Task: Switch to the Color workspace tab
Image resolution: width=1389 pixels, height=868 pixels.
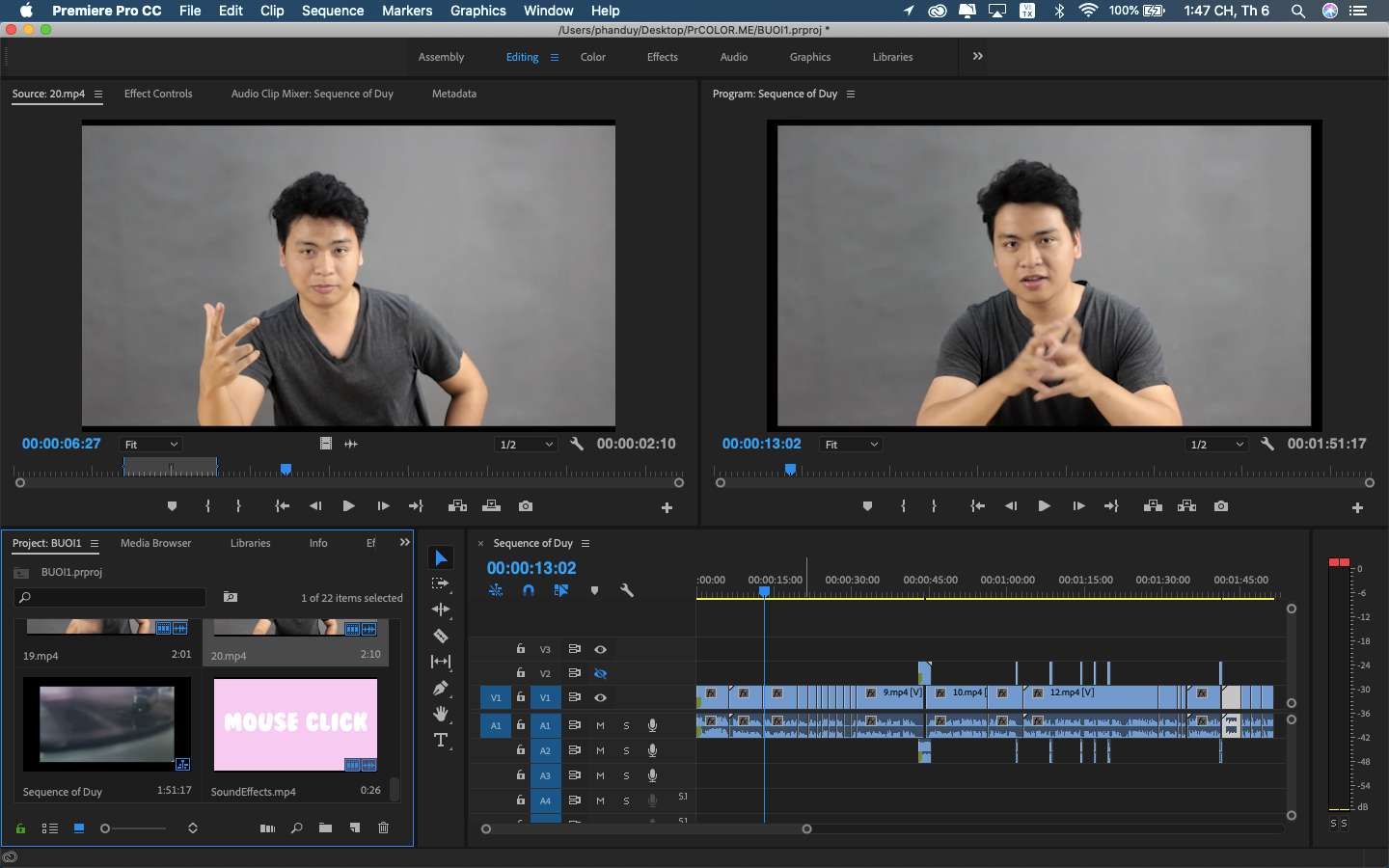Action: (593, 57)
